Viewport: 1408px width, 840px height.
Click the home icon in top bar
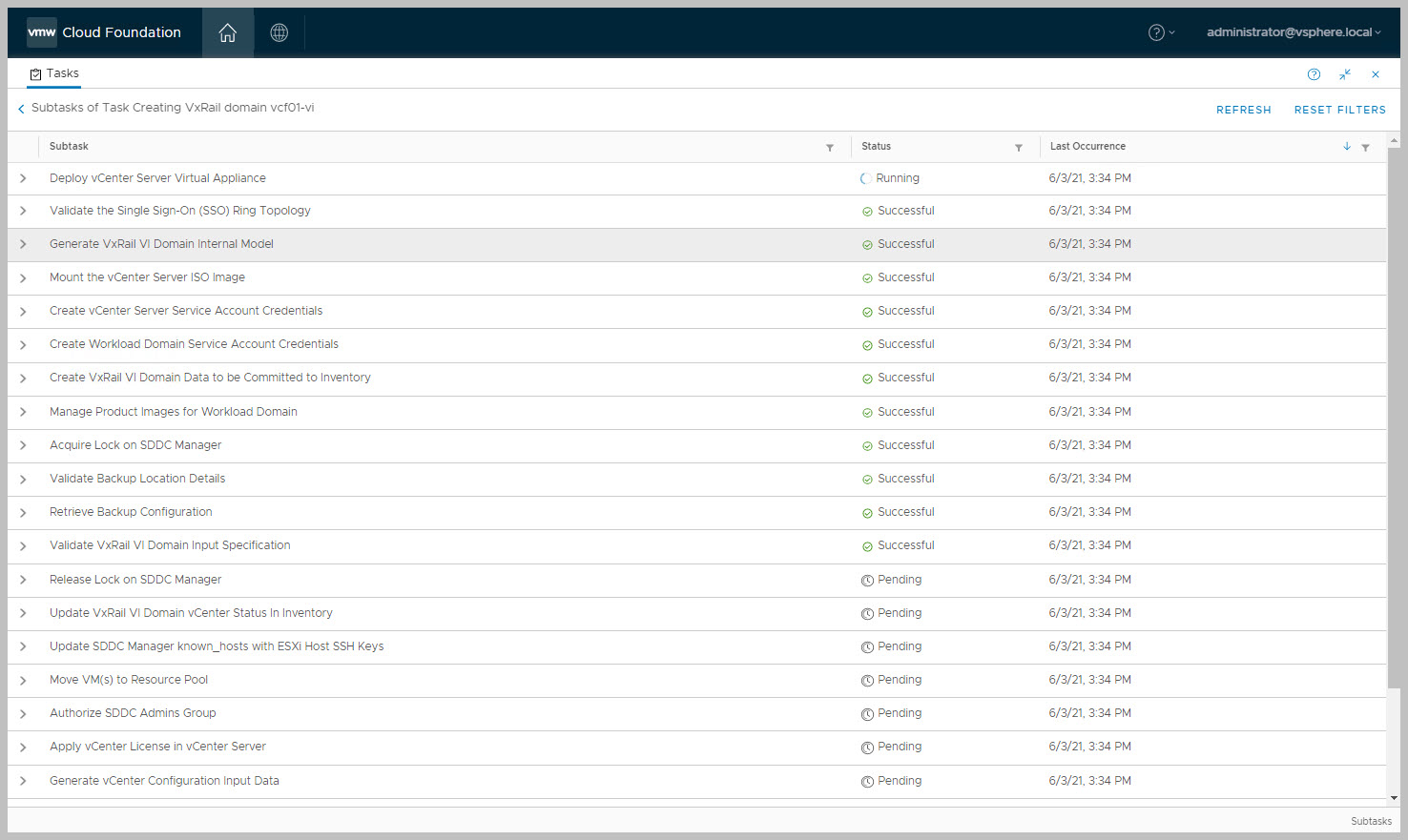pos(227,33)
